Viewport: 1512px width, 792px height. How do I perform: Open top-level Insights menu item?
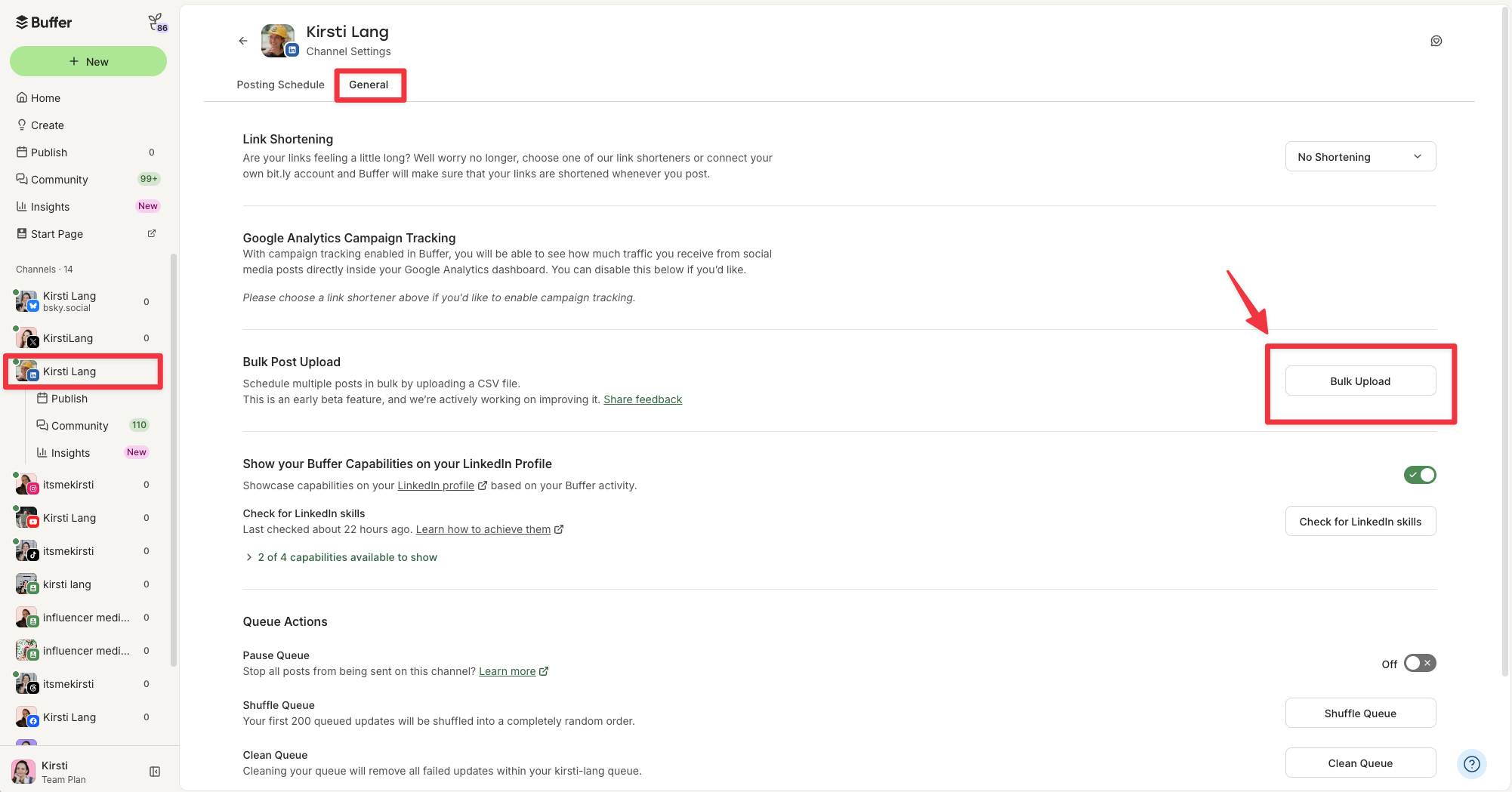[88, 207]
